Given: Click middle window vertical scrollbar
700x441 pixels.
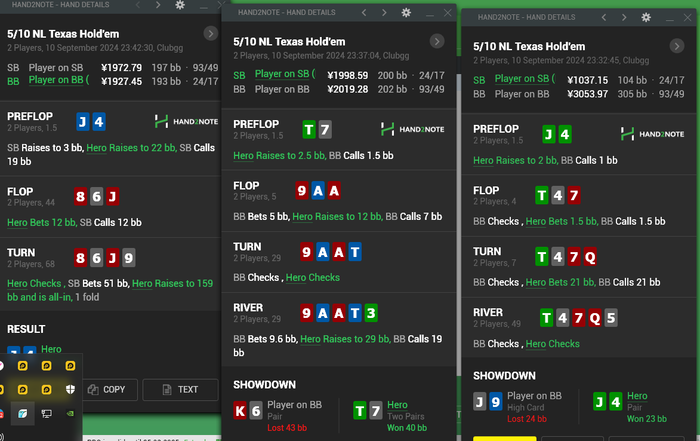Looking at the screenshot, I should tap(458, 225).
